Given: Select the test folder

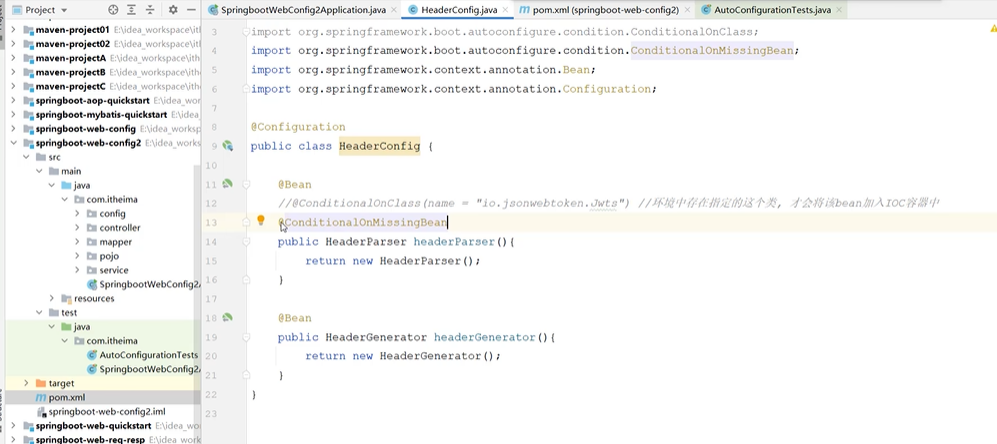Looking at the screenshot, I should [69, 312].
